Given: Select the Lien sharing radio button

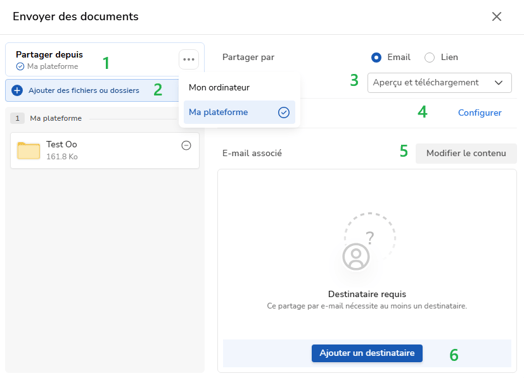Looking at the screenshot, I should [x=429, y=57].
